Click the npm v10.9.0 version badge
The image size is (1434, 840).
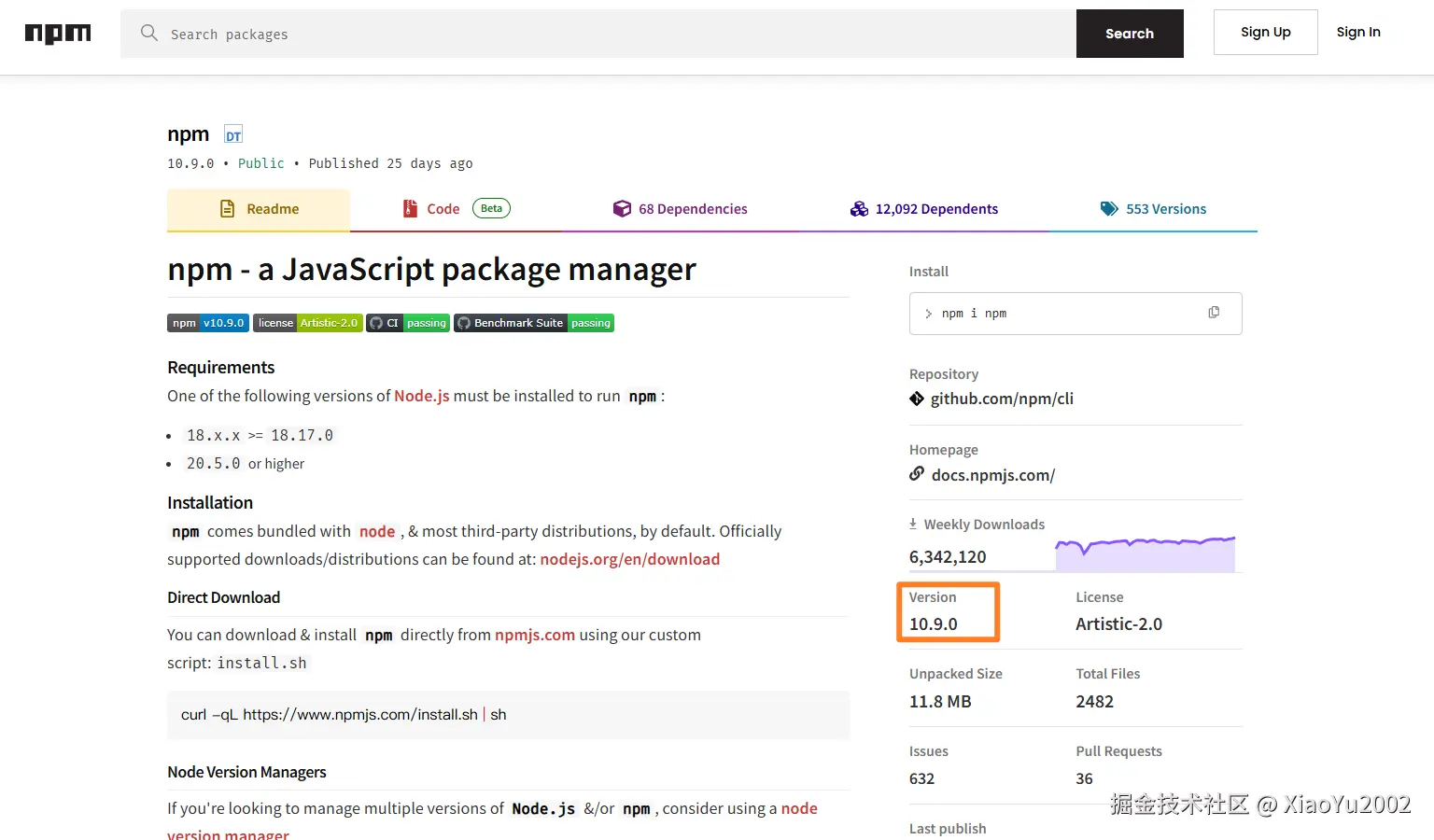point(208,323)
